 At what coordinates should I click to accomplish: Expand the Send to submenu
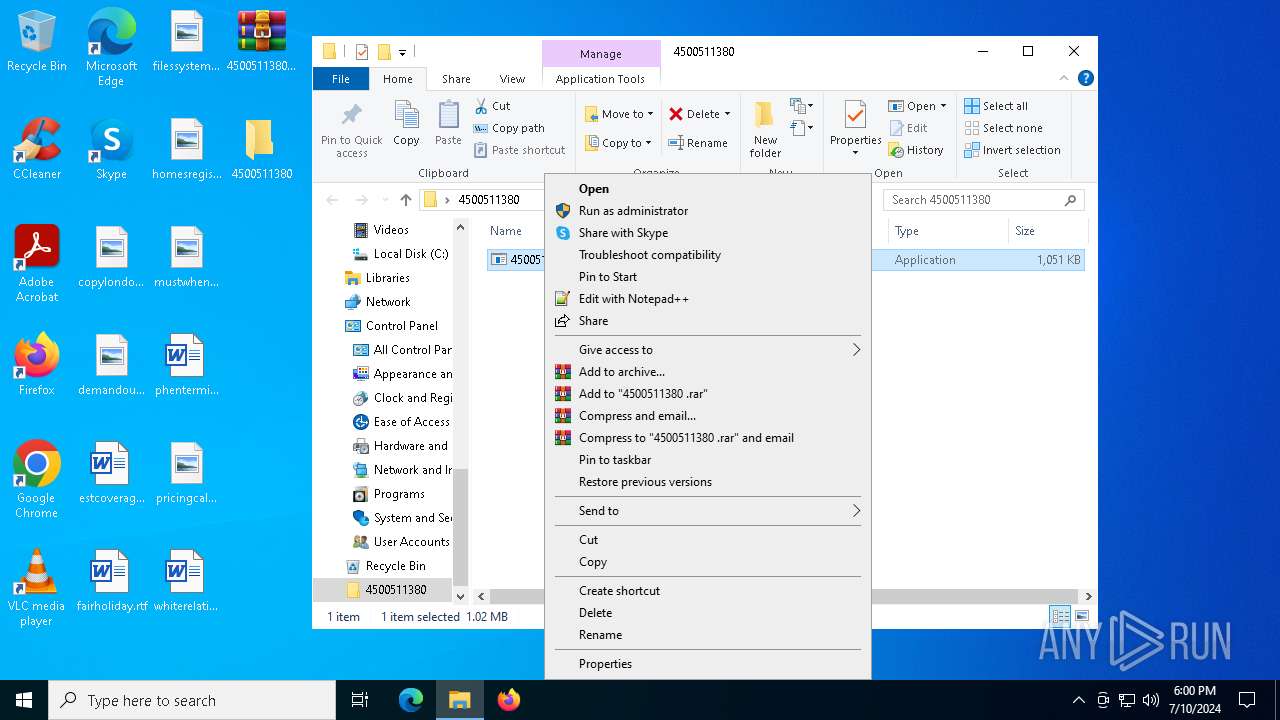tap(707, 511)
